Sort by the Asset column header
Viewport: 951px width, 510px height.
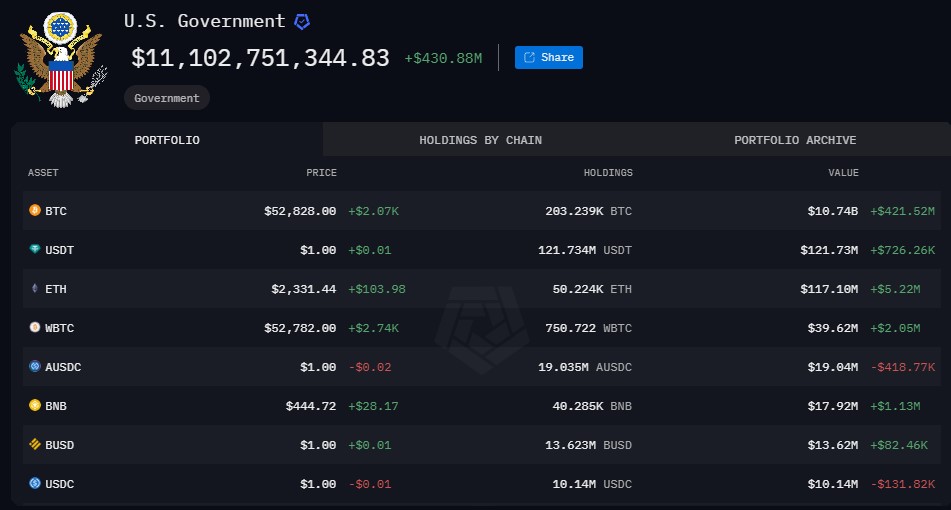(43, 173)
